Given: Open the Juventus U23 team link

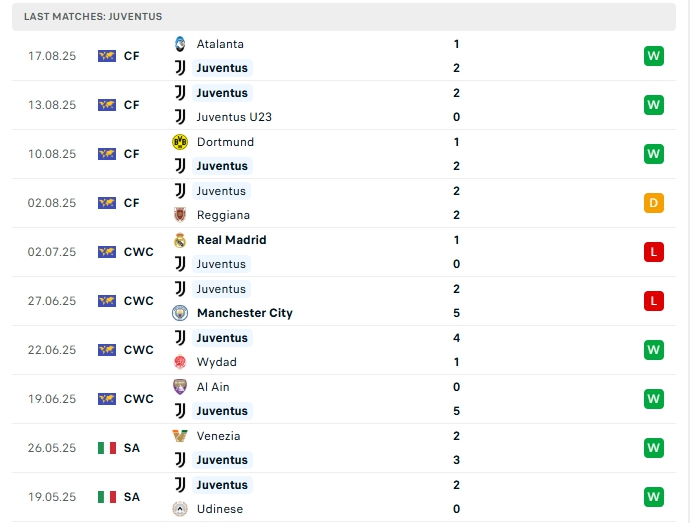Looking at the screenshot, I should (234, 117).
